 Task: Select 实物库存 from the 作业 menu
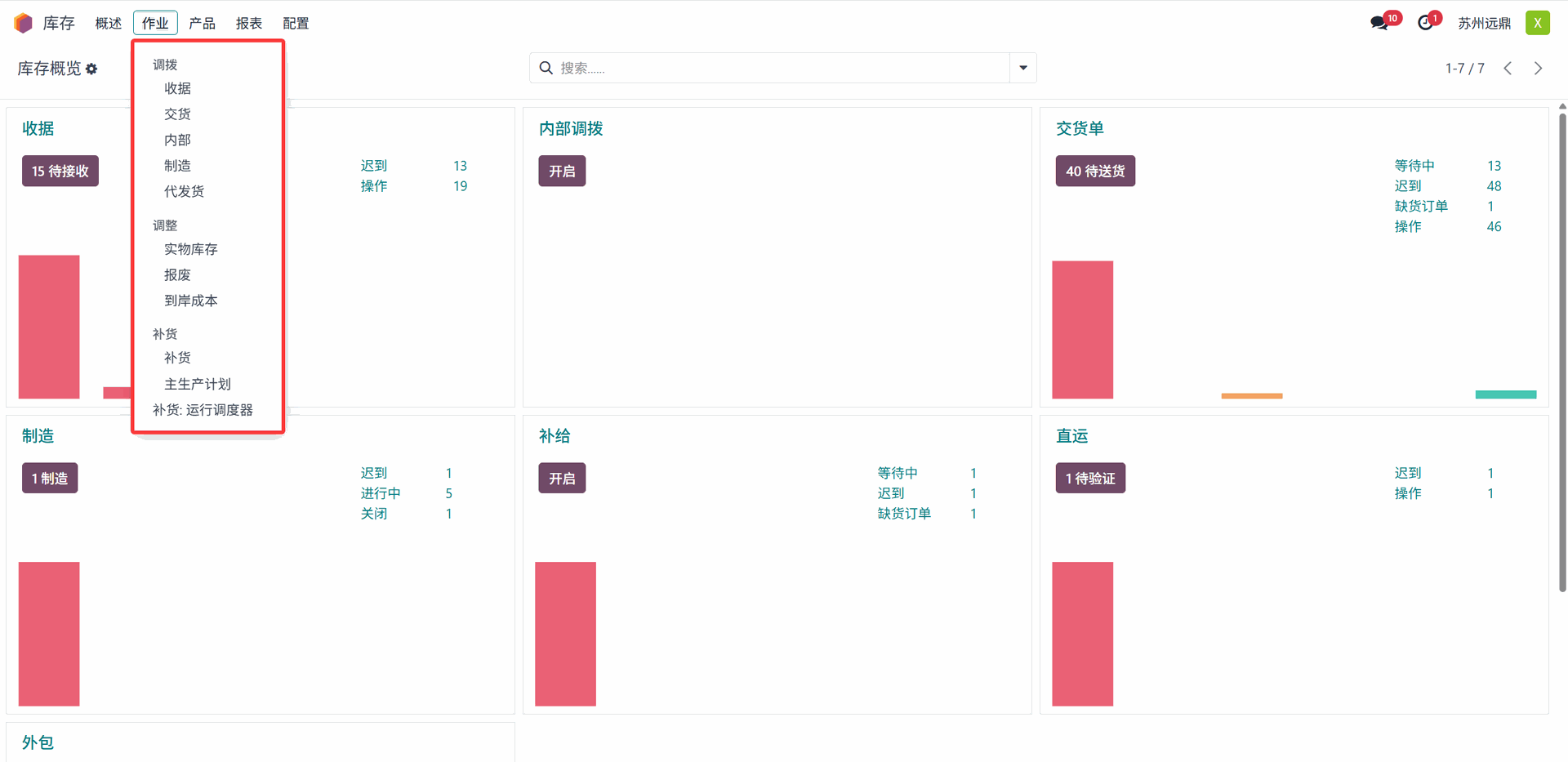pos(191,249)
